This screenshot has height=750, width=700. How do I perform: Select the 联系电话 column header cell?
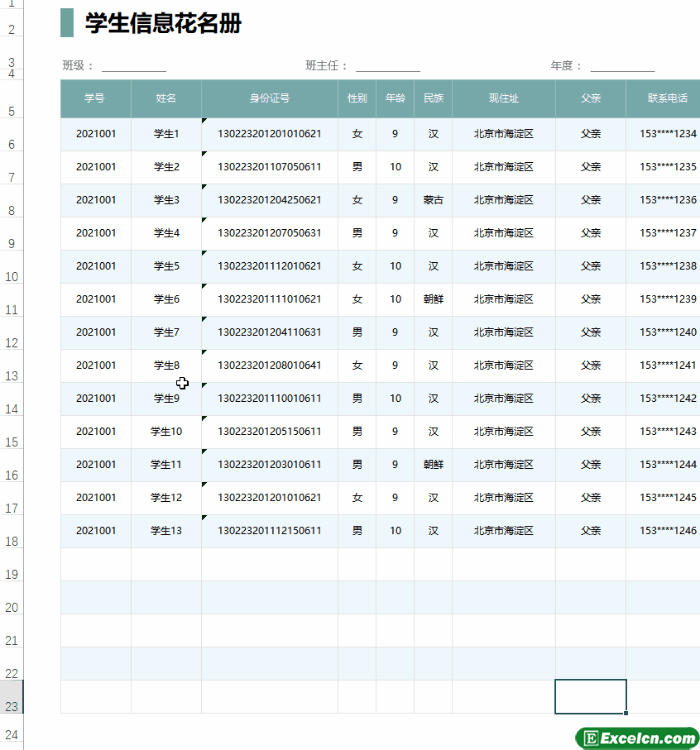click(663, 99)
